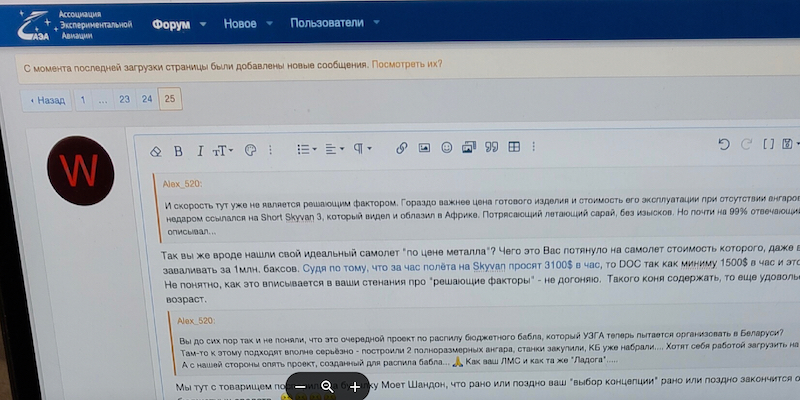
Task: Open the paragraph format dropdown
Action: pyautogui.click(x=361, y=149)
